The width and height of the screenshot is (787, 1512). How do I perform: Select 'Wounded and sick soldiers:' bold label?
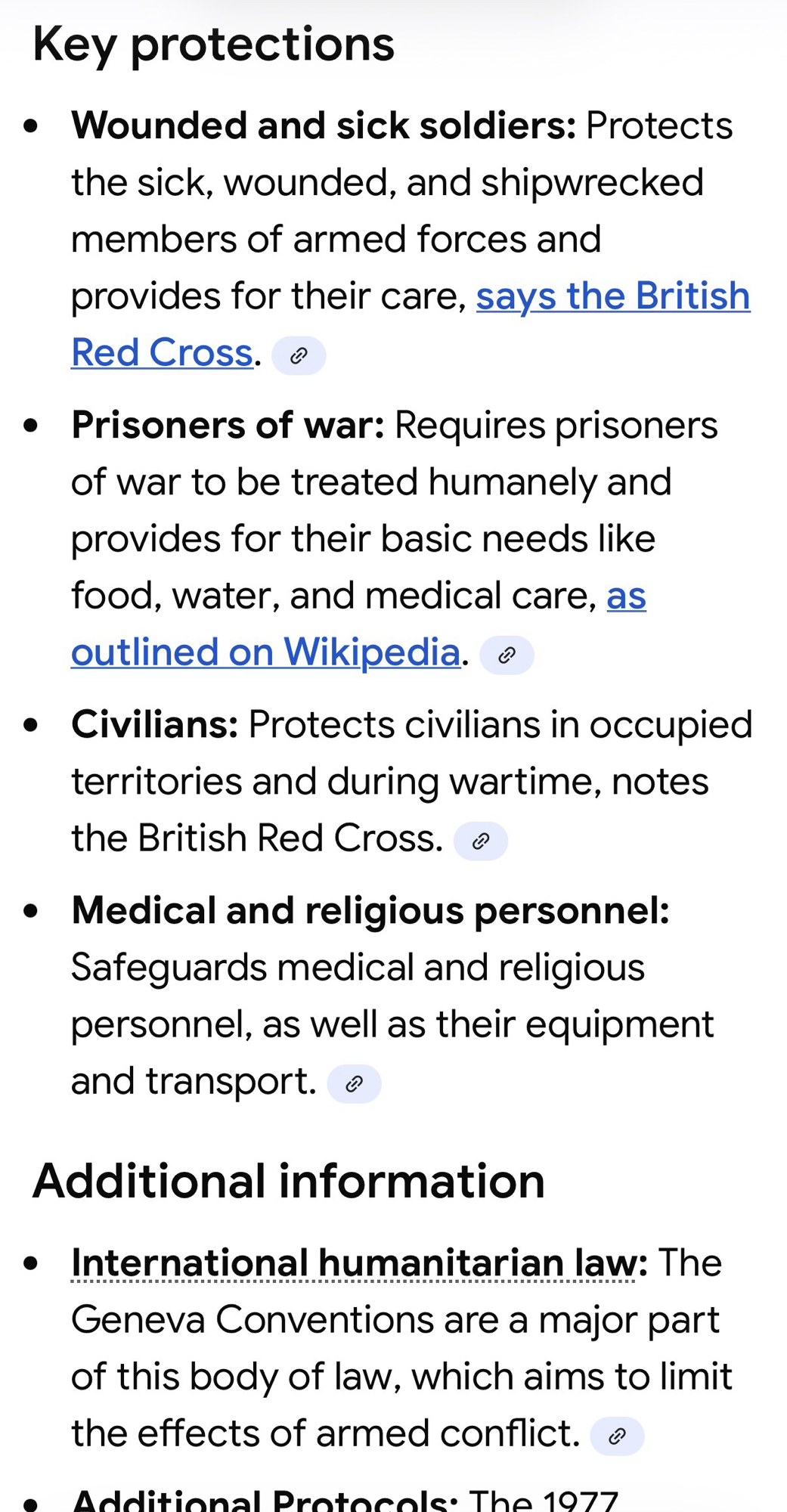(x=324, y=125)
